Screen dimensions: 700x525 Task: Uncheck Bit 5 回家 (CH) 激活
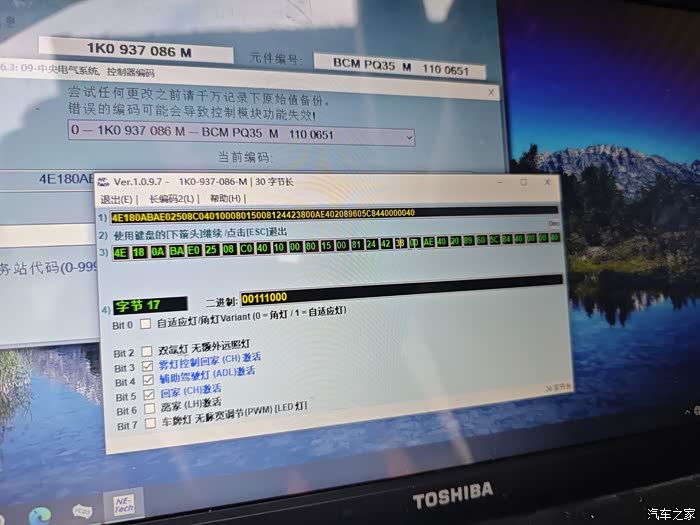pyautogui.click(x=149, y=395)
